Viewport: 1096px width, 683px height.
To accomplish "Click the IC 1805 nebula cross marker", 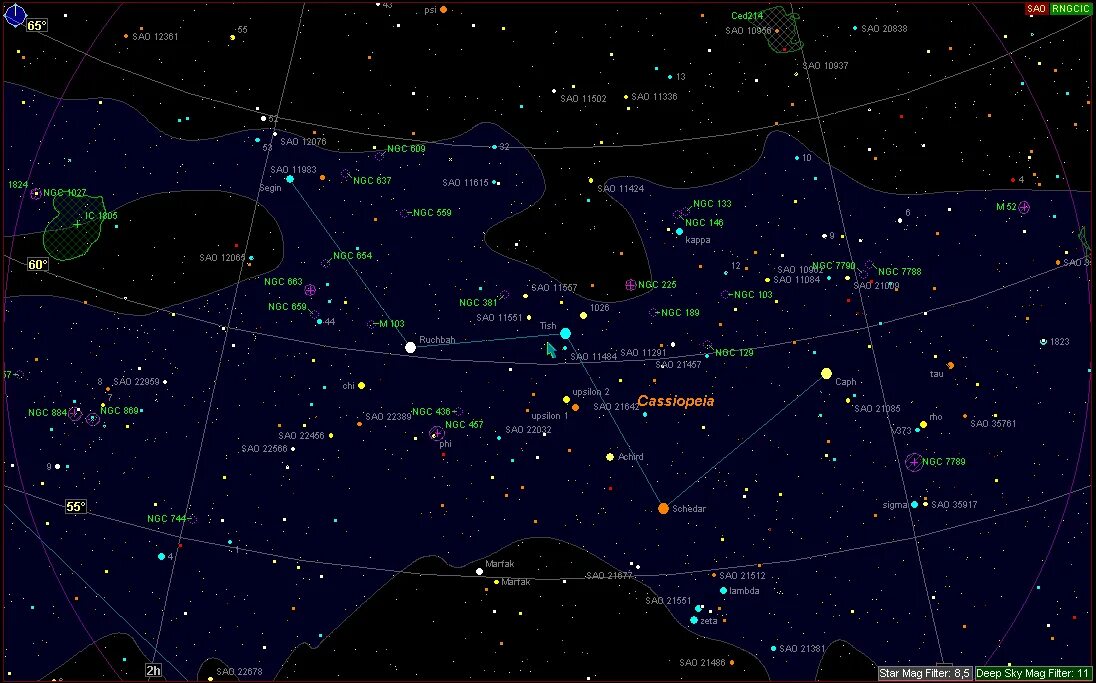I will [x=77, y=224].
